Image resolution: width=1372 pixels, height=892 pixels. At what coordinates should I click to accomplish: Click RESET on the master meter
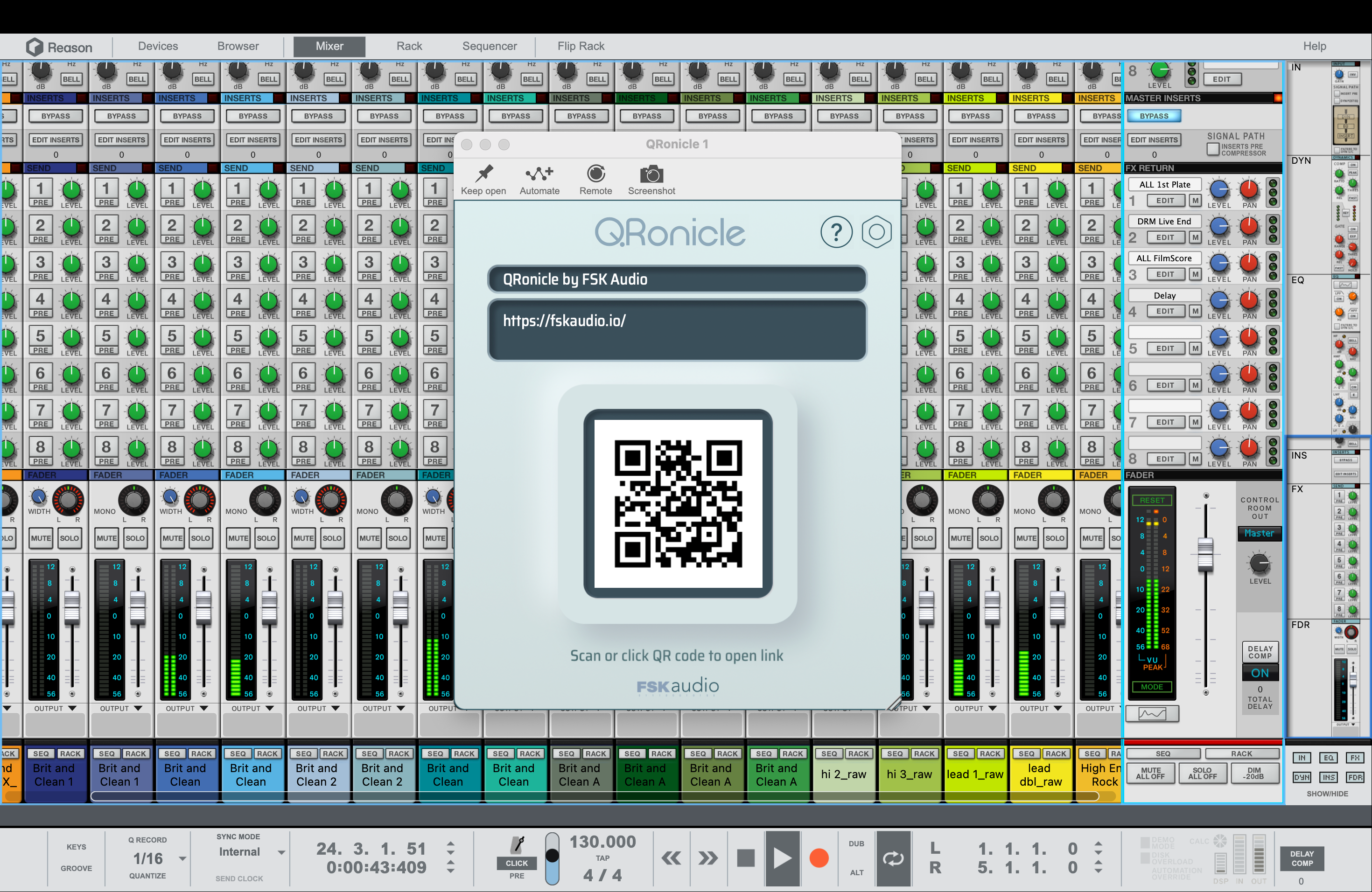click(1152, 500)
